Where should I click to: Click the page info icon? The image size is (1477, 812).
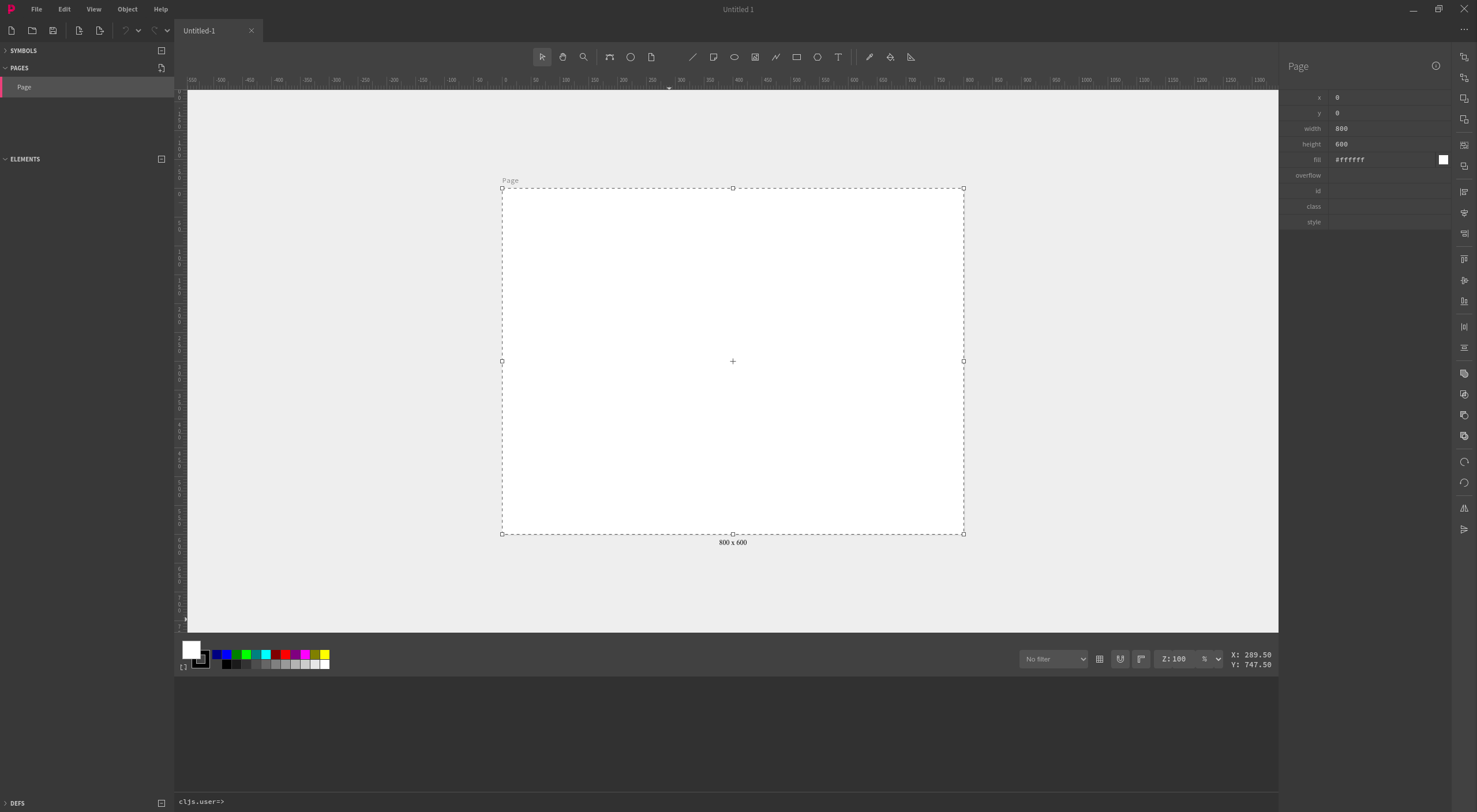pos(1436,66)
